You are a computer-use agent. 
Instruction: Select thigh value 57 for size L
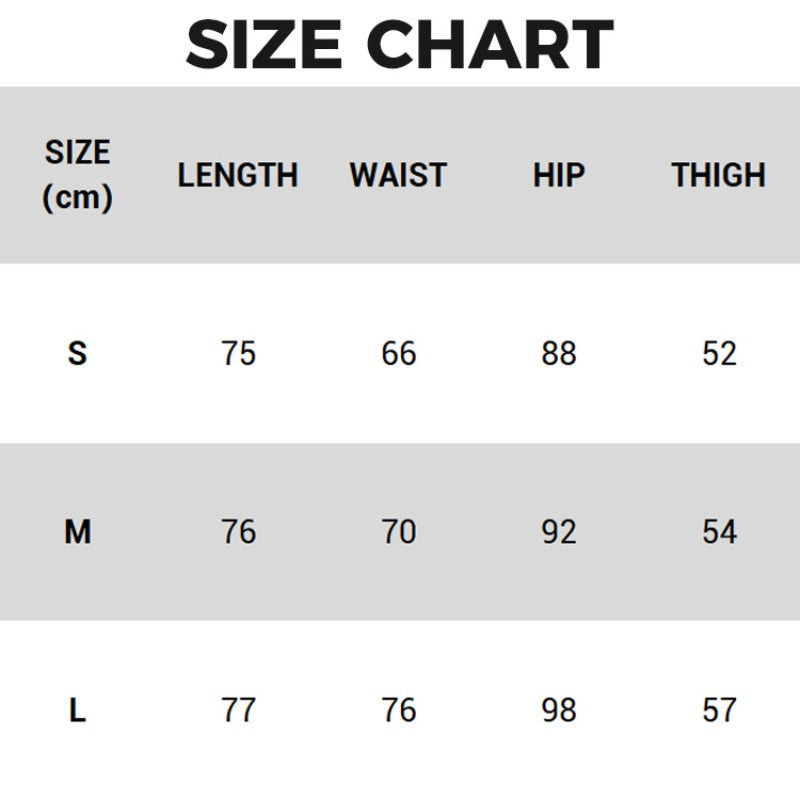[718, 710]
